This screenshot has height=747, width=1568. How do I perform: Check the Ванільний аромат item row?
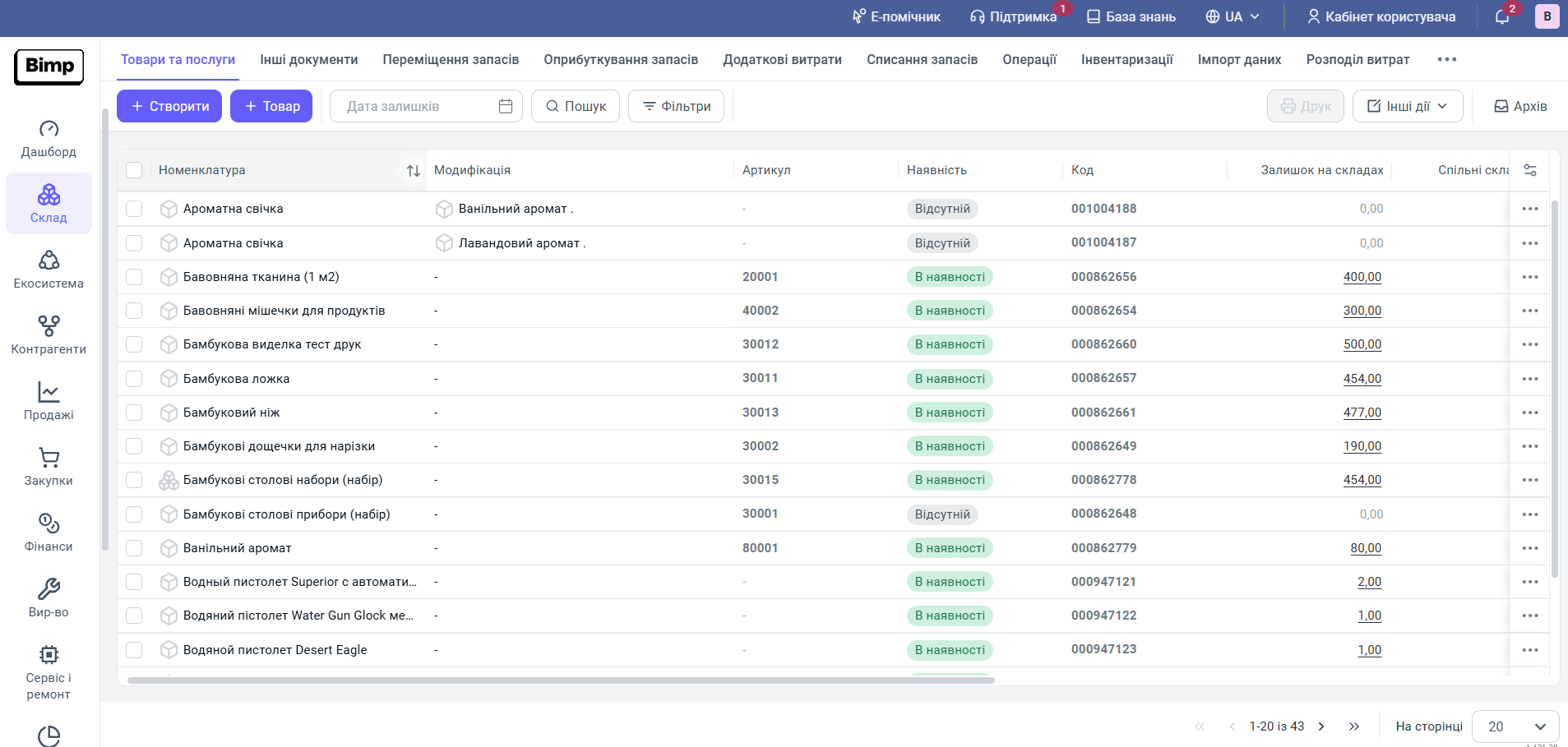(x=134, y=548)
